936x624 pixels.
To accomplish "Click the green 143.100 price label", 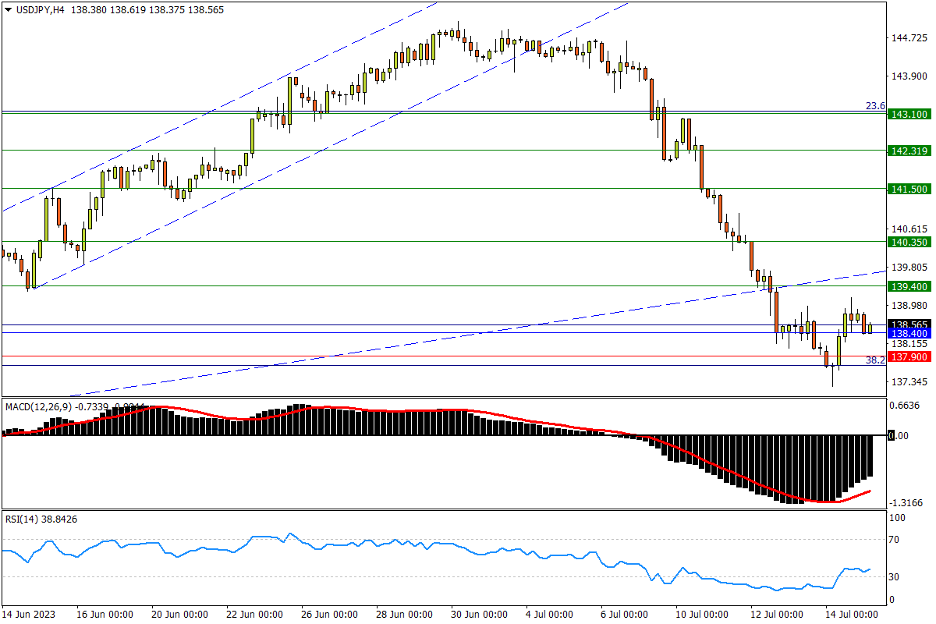I will coord(909,114).
